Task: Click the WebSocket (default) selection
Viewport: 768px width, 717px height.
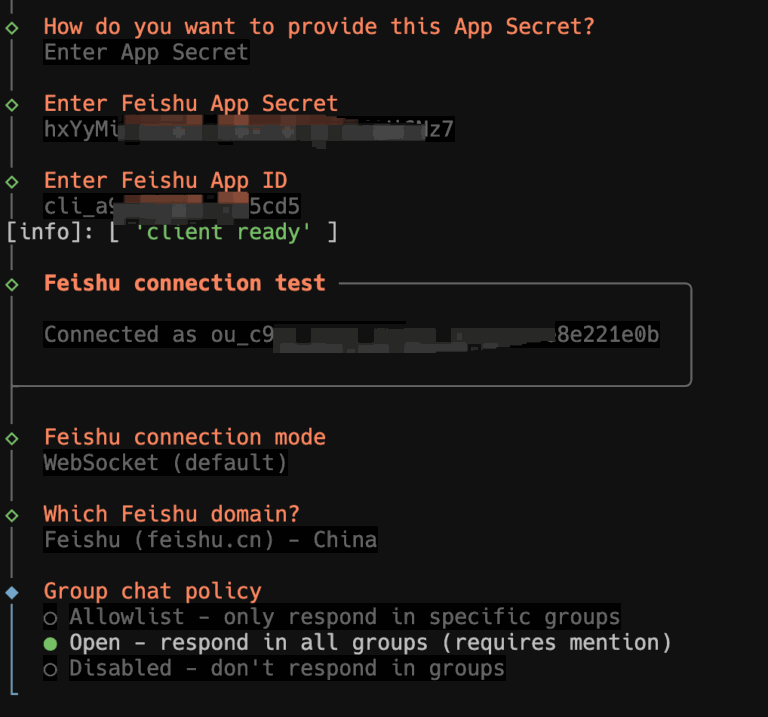Action: tap(165, 463)
